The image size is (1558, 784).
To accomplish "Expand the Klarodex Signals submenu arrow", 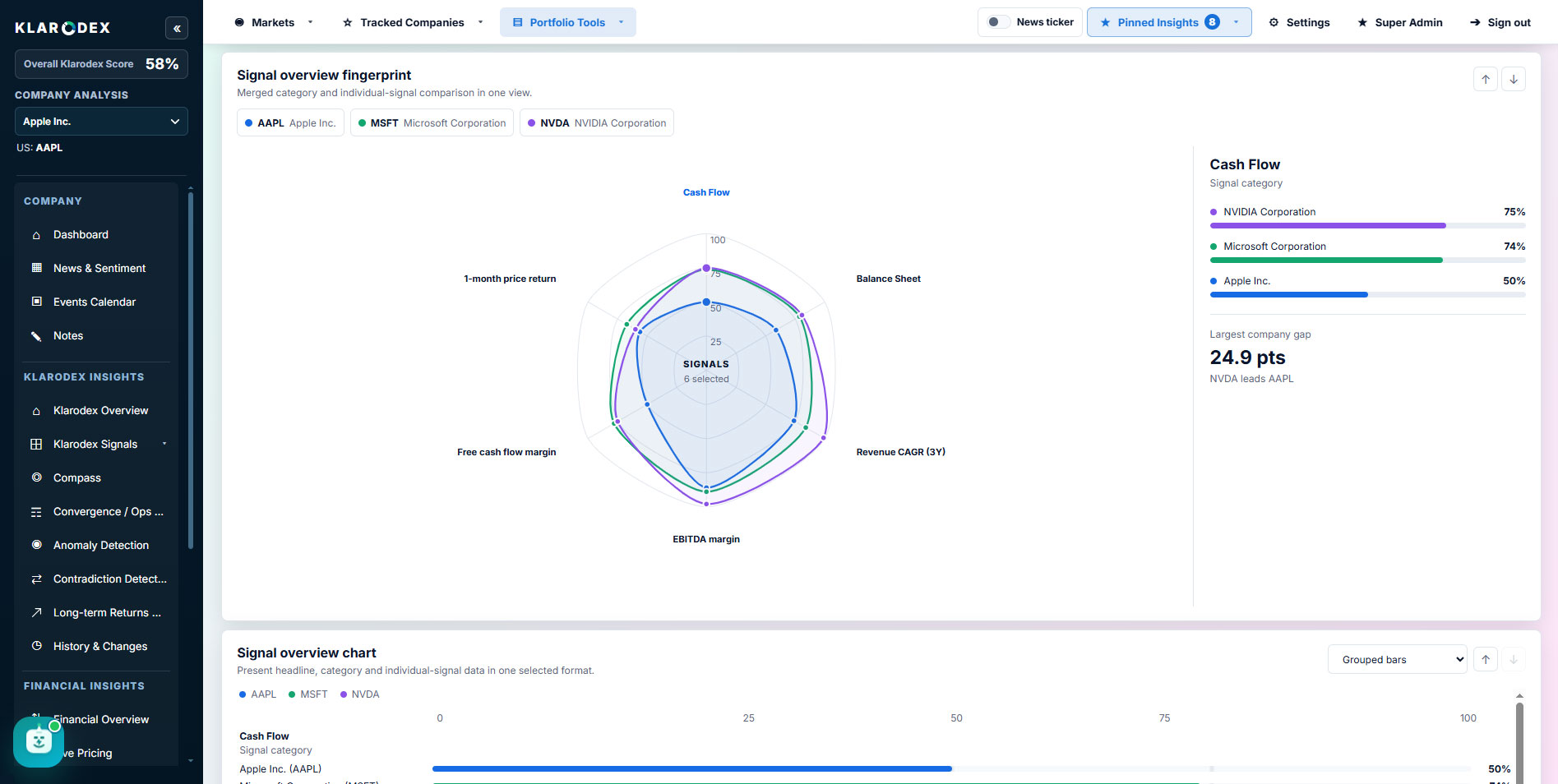I will 164,444.
